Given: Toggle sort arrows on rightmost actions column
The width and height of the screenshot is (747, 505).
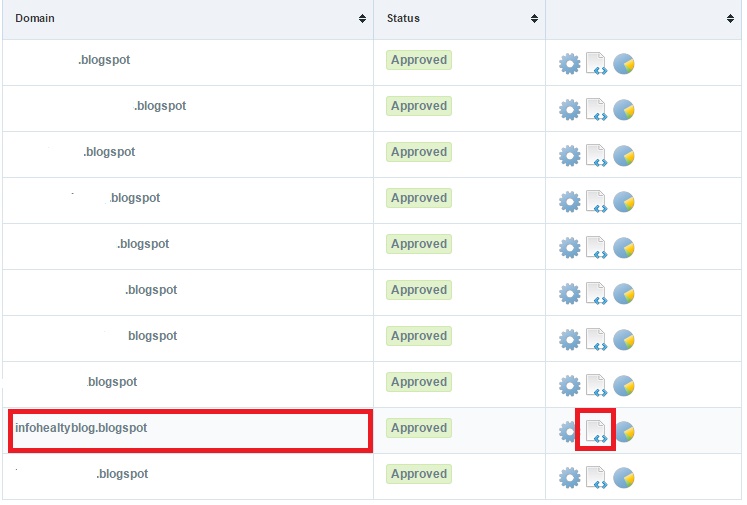Looking at the screenshot, I should (x=731, y=19).
